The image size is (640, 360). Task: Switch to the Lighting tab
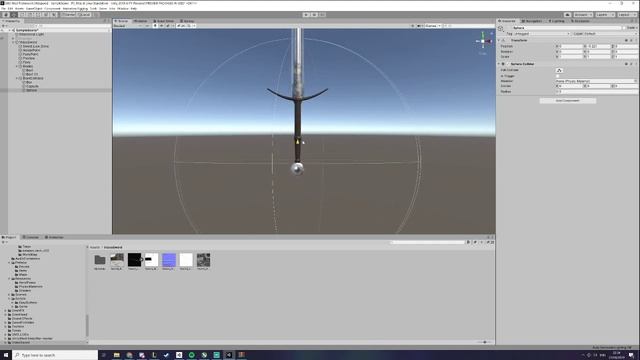[x=556, y=21]
